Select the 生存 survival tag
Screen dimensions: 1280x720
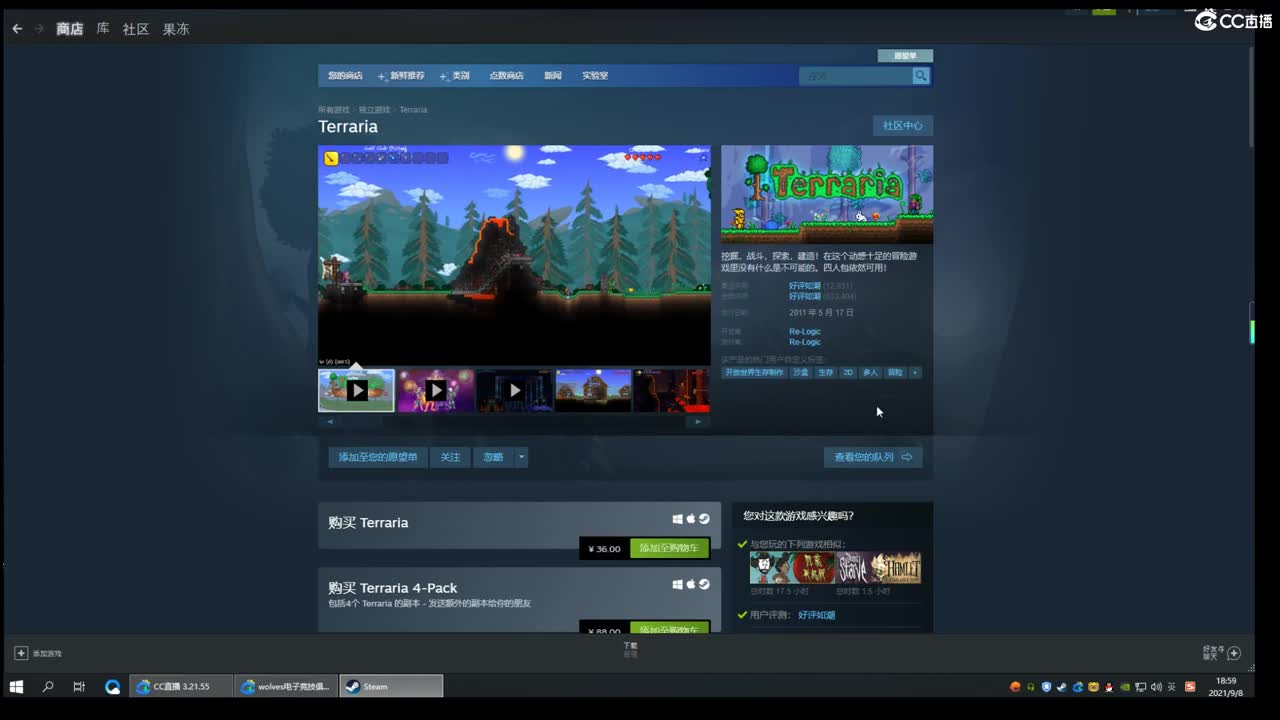(x=825, y=373)
